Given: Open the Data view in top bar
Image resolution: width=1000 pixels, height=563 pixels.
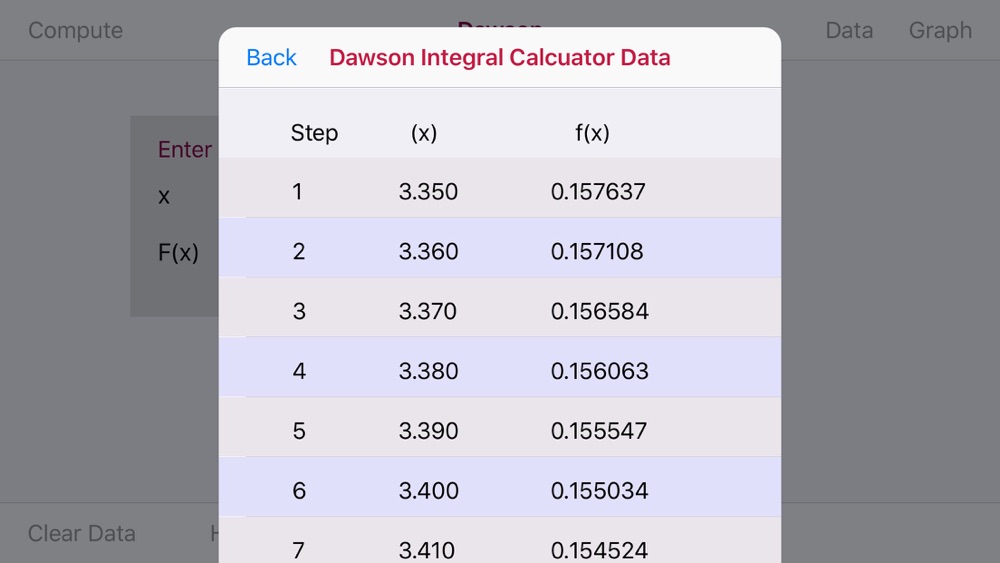Looking at the screenshot, I should [x=849, y=30].
